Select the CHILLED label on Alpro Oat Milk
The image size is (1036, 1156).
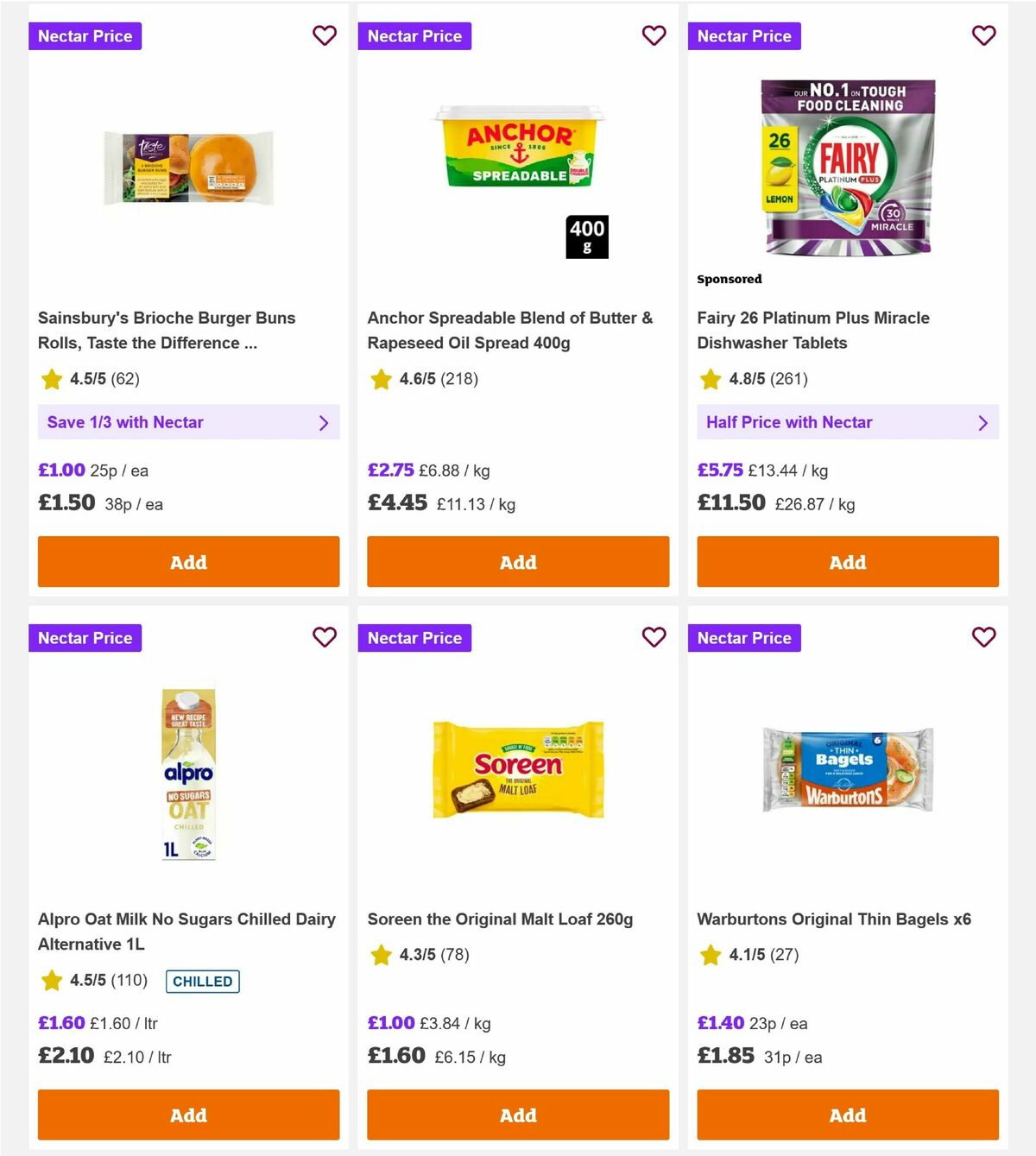202,982
